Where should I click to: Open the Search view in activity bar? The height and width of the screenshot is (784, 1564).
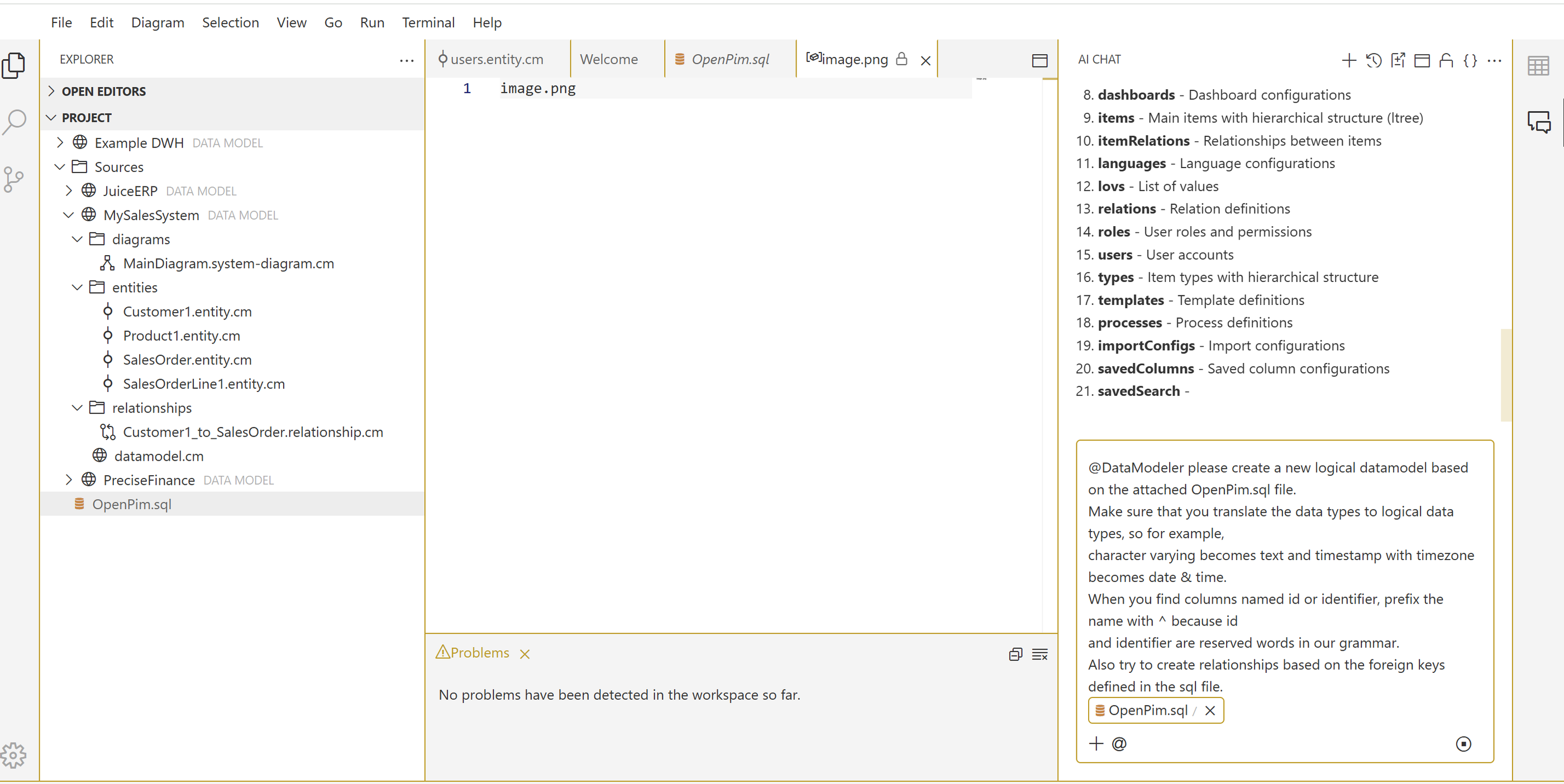pyautogui.click(x=15, y=121)
